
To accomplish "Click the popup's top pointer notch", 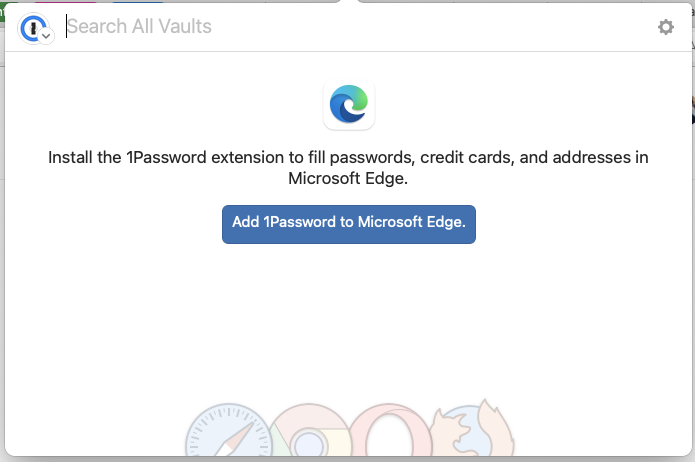I will tap(348, 3).
